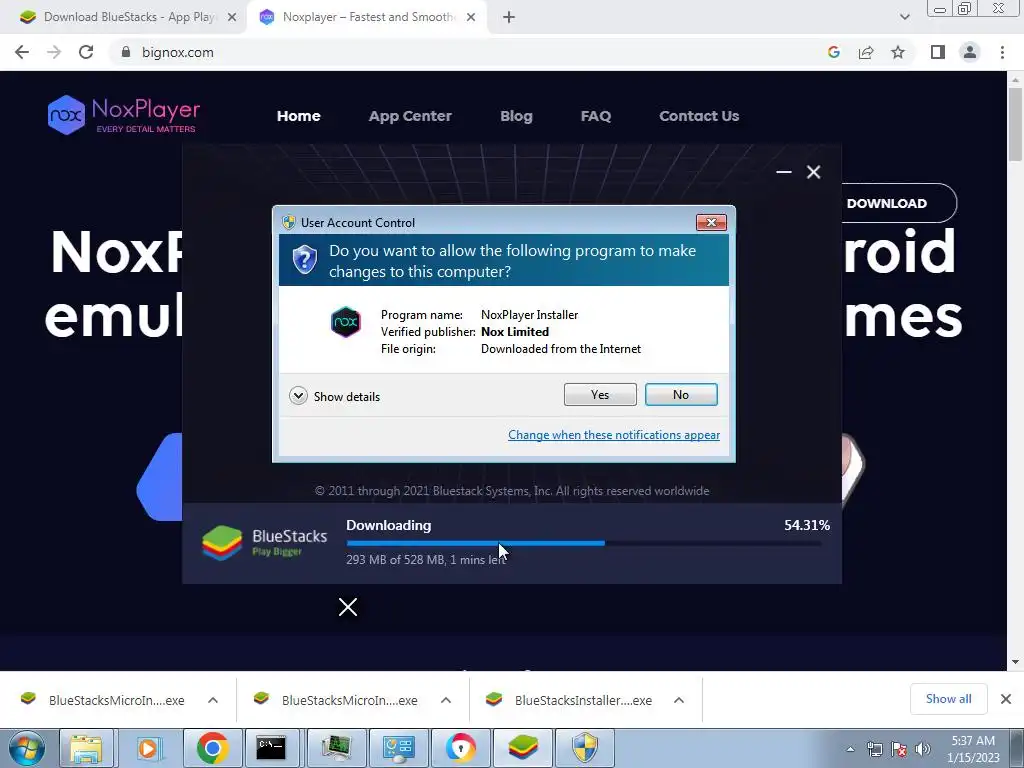Click the taskbar clock showing 5:37 AM

[973, 749]
